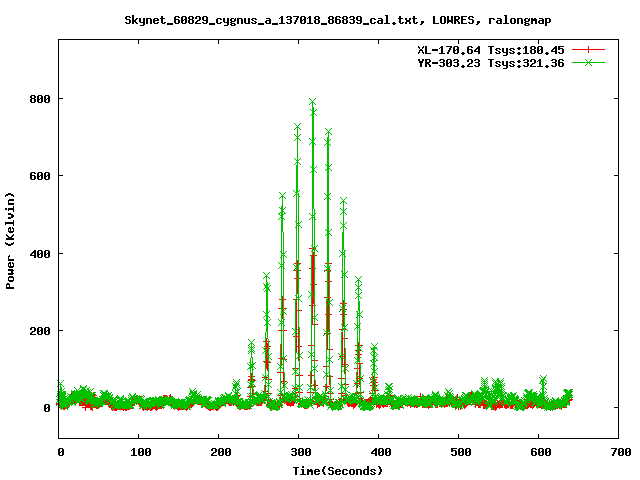Click the 200 x-axis tick label
This screenshot has height=480, width=640.
221,452
